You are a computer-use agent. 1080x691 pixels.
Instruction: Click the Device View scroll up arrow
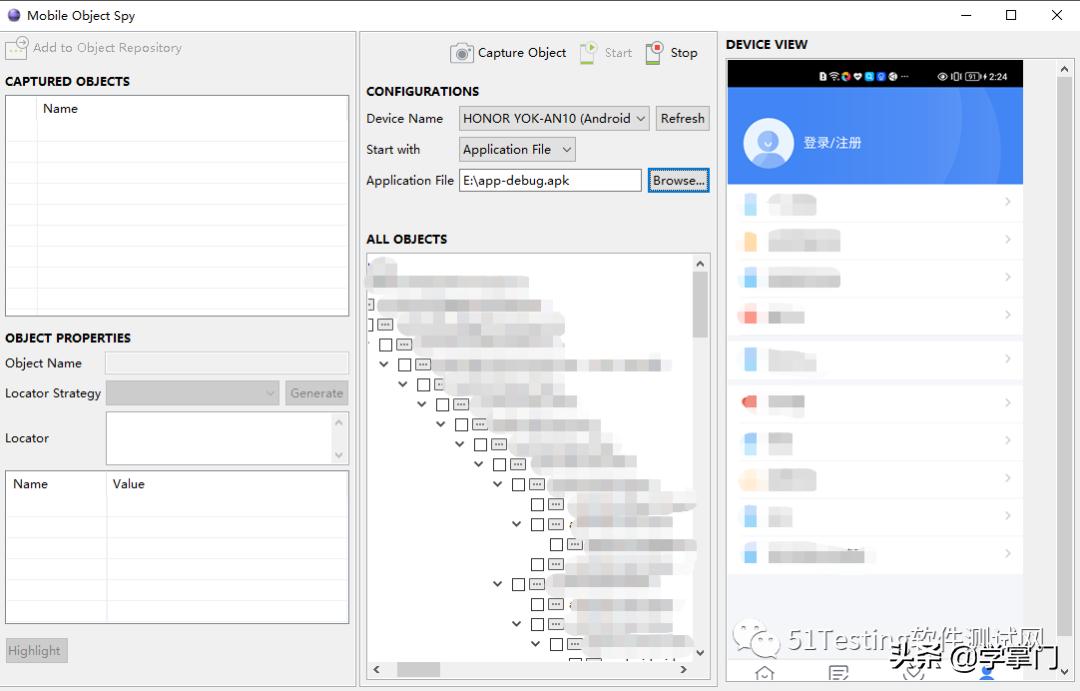[x=1064, y=69]
